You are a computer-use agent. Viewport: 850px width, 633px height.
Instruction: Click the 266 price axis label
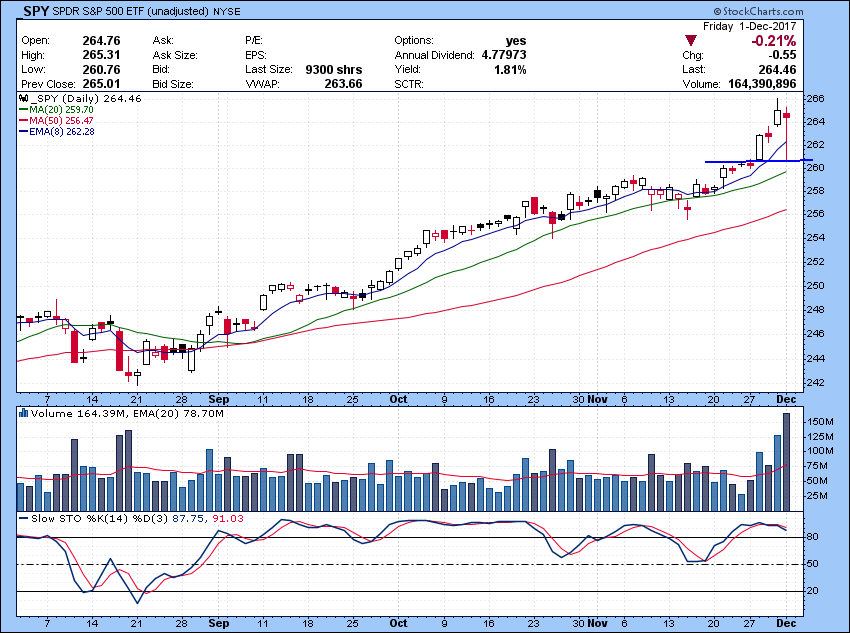[x=816, y=99]
